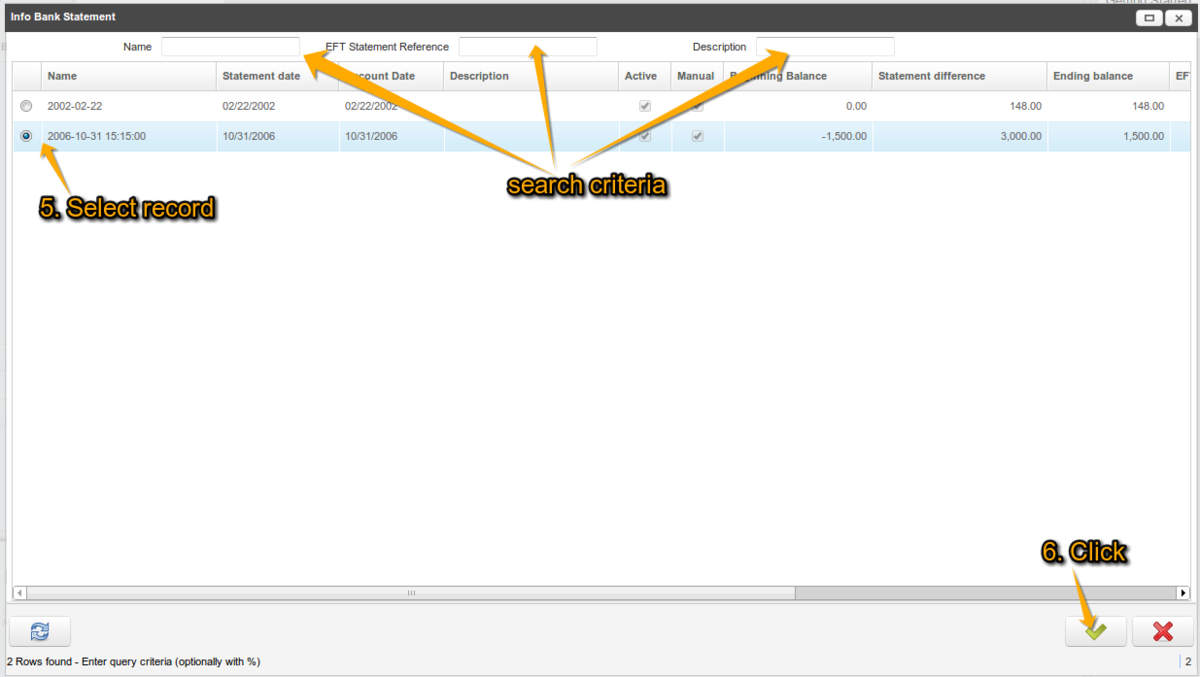This screenshot has width=1200, height=677.
Task: Toggle Active checkbox in 2006-10-31 row
Action: [645, 136]
